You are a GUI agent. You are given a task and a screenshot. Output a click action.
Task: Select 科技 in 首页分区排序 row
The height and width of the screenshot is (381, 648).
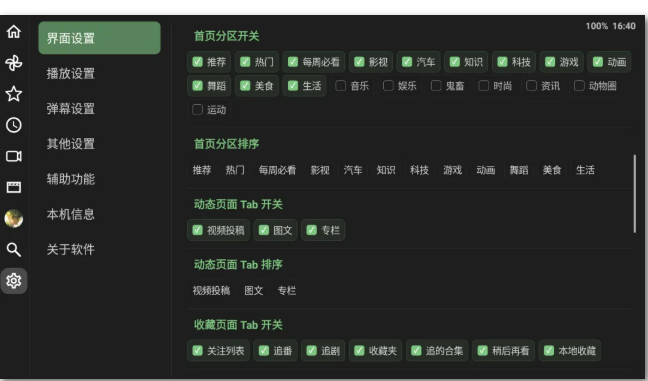pos(419,170)
